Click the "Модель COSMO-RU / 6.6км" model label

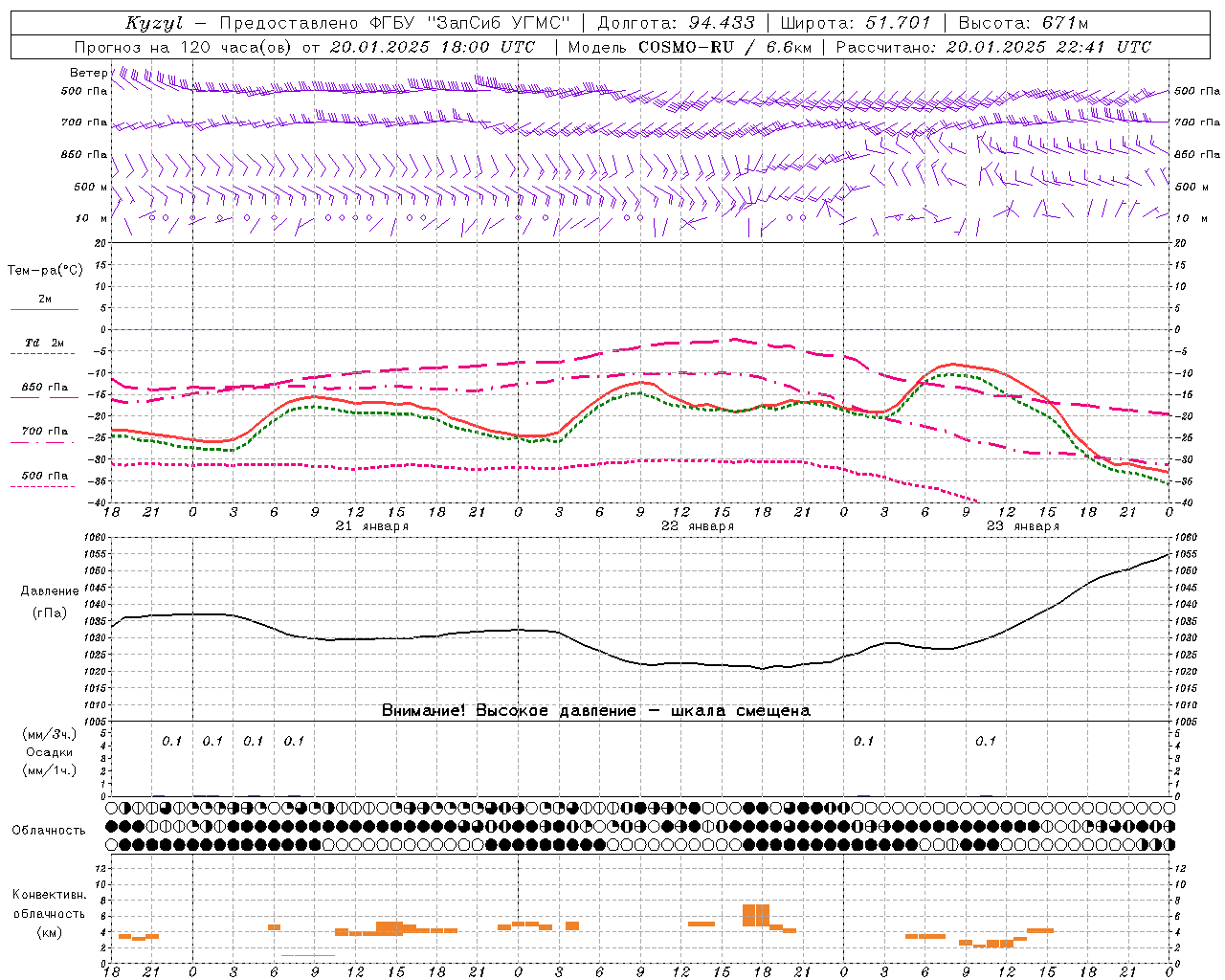pyautogui.click(x=689, y=47)
